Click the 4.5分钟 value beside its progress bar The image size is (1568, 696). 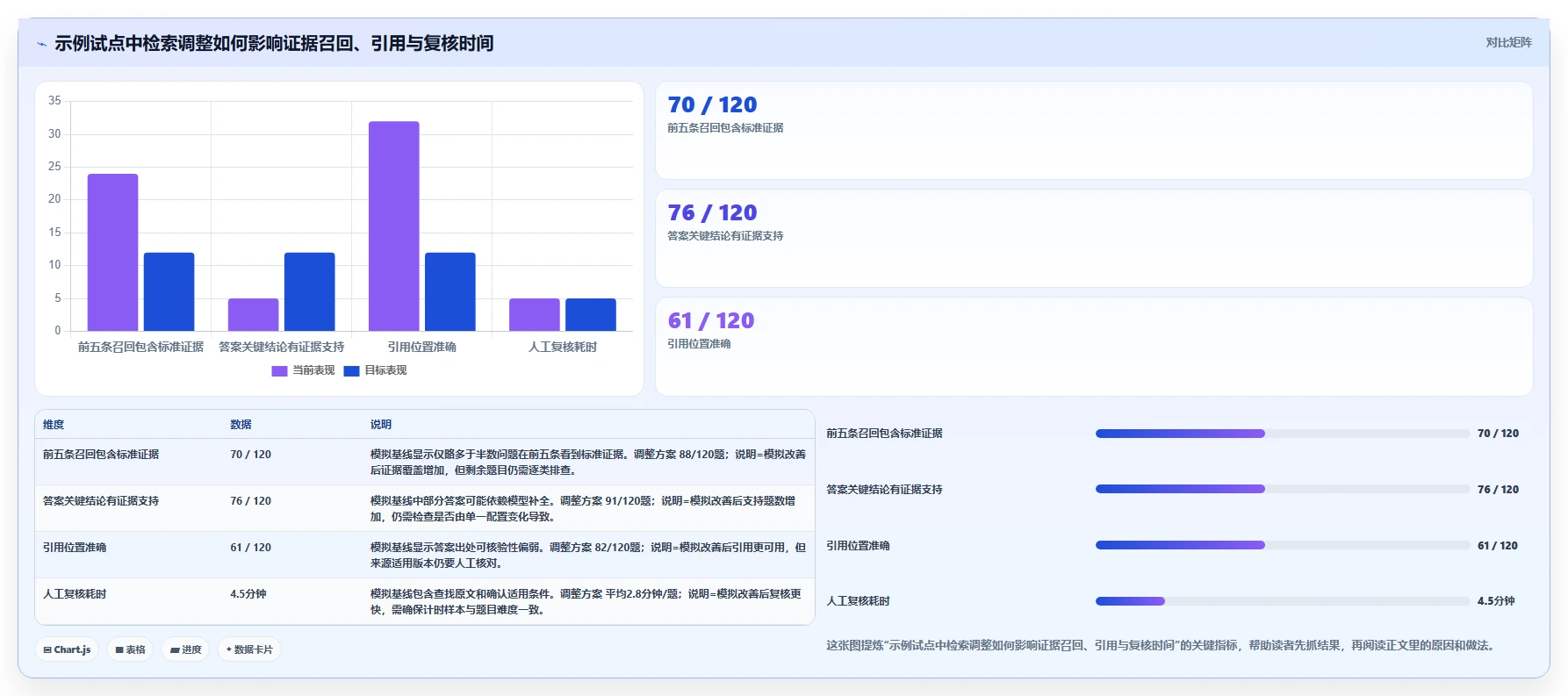(1496, 601)
